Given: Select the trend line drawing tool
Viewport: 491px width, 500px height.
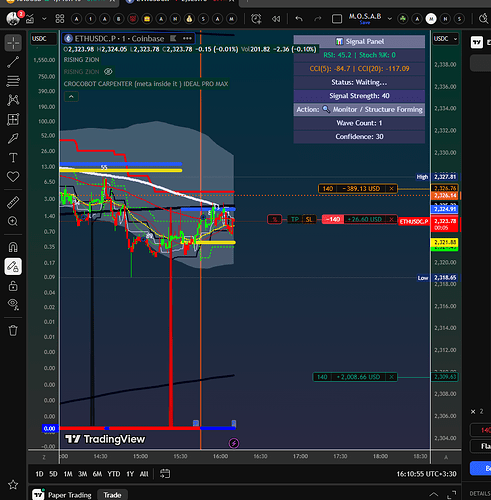Looking at the screenshot, I should (13, 62).
